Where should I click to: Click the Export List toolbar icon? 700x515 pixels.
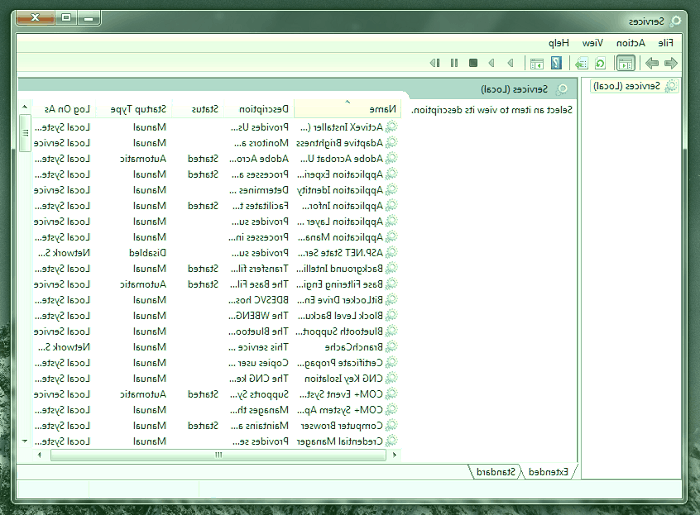[581, 63]
